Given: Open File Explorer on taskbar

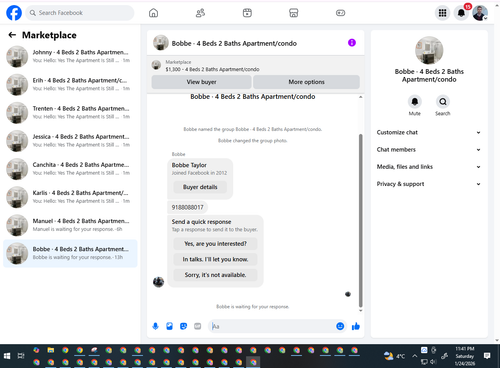Looking at the screenshot, I should [x=51, y=350].
